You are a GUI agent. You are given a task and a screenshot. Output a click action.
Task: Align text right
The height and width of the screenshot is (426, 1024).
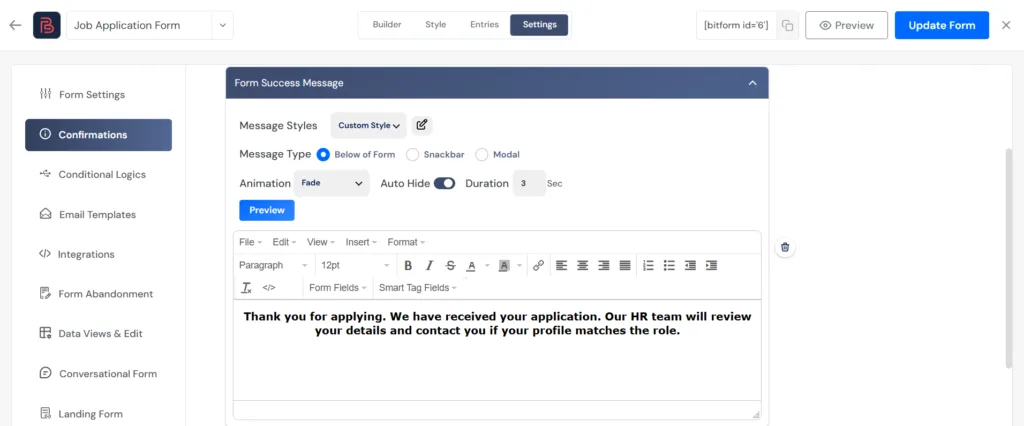coord(604,265)
